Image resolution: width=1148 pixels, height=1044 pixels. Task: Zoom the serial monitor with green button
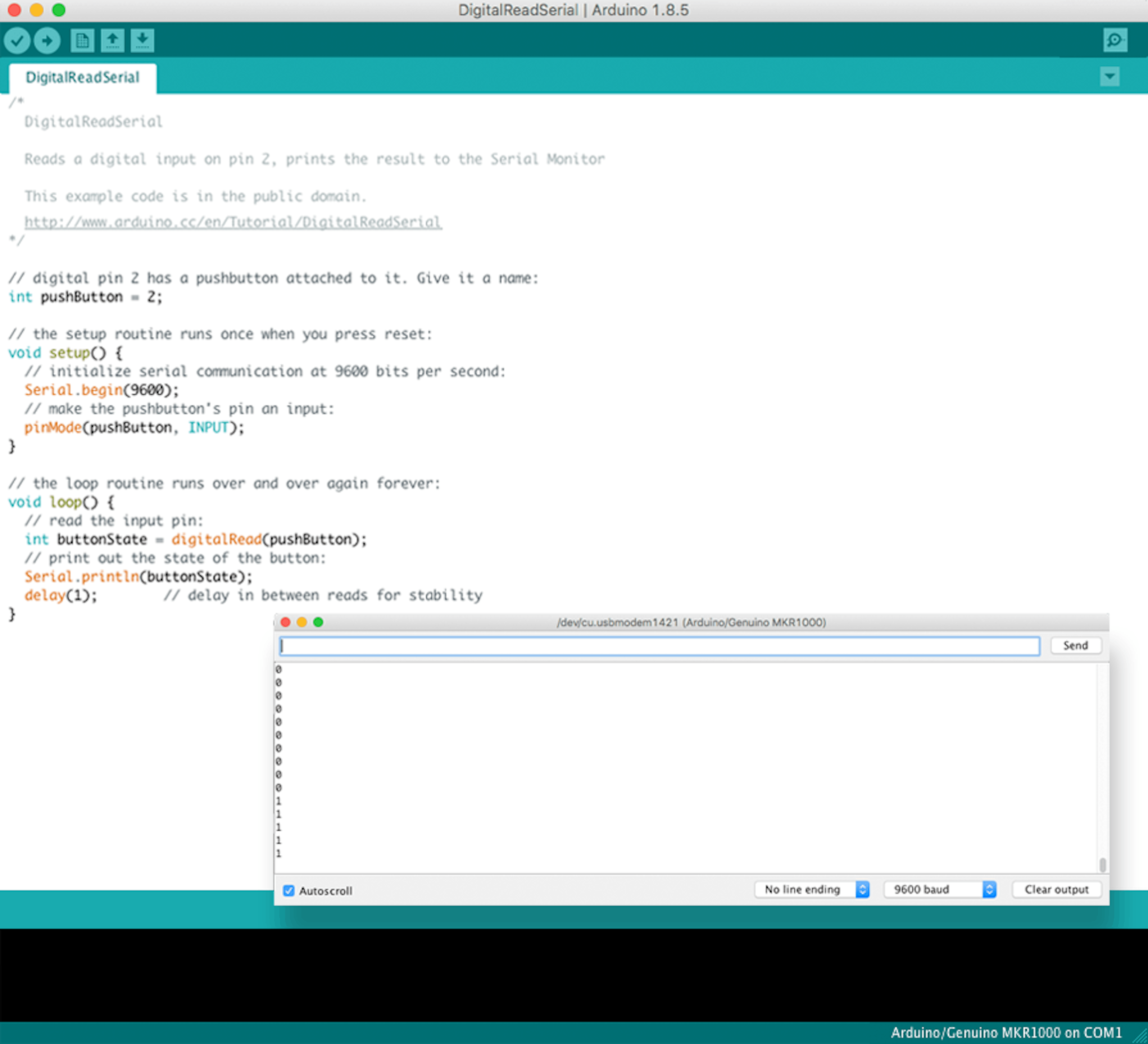318,622
